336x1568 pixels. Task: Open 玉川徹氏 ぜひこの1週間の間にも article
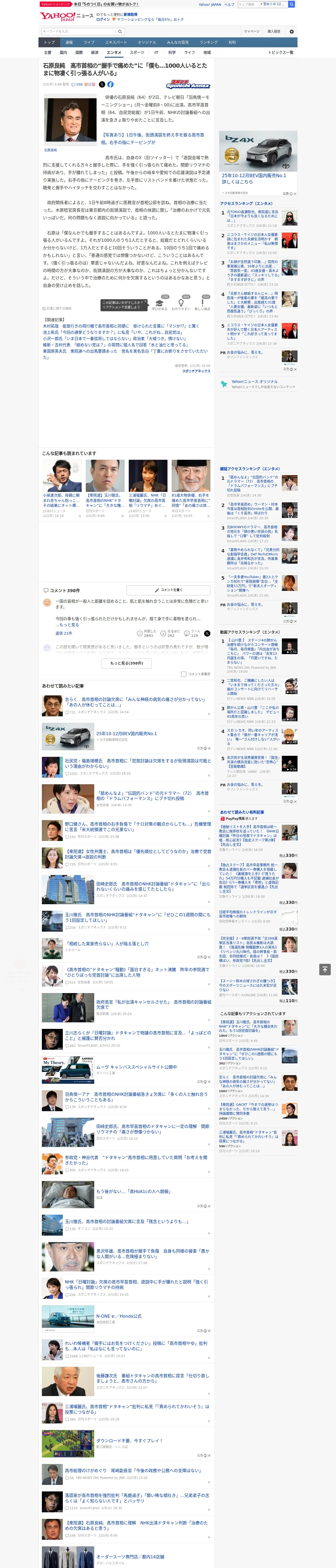tap(138, 917)
